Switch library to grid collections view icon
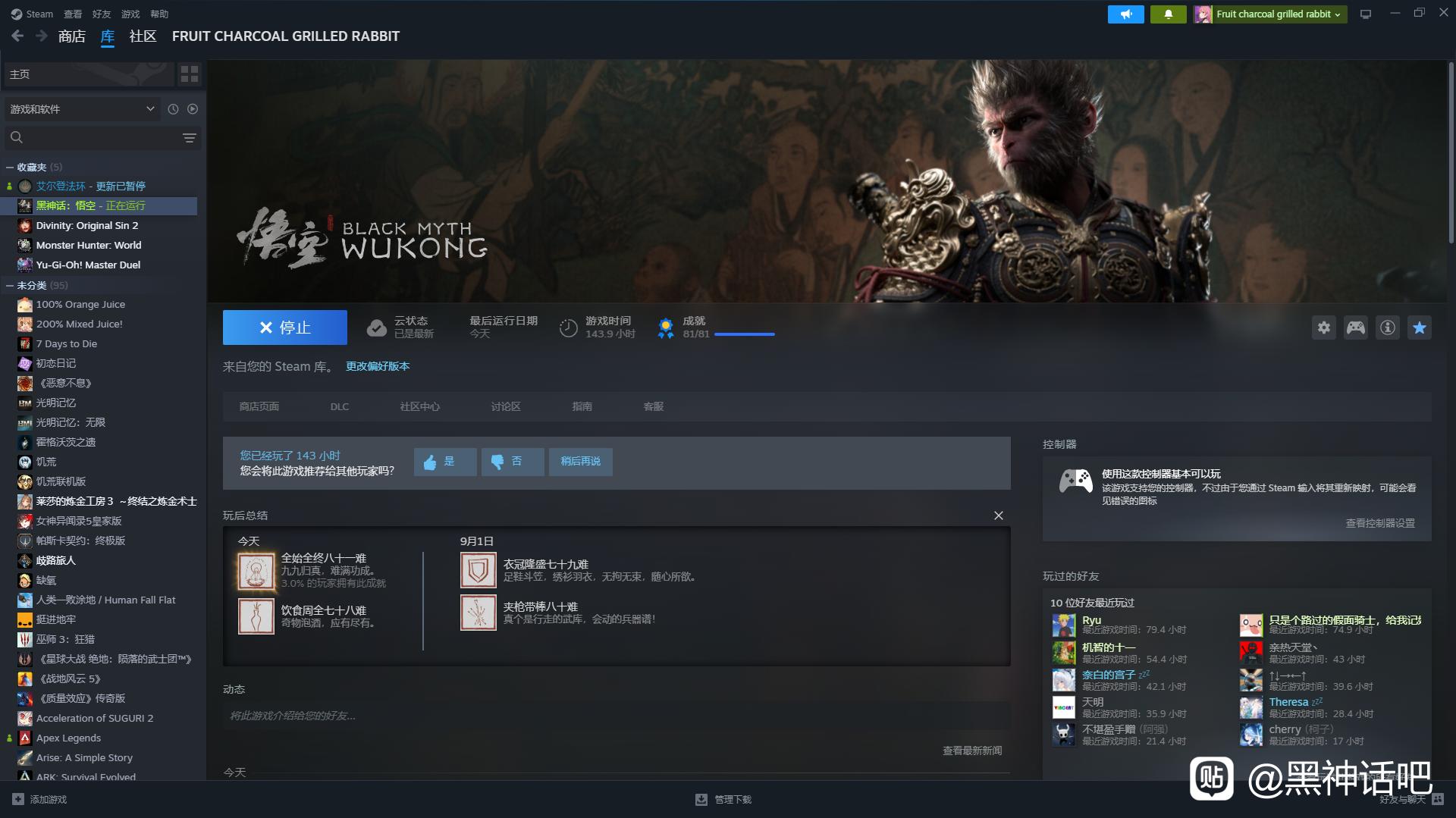The image size is (1456, 818). (x=189, y=74)
